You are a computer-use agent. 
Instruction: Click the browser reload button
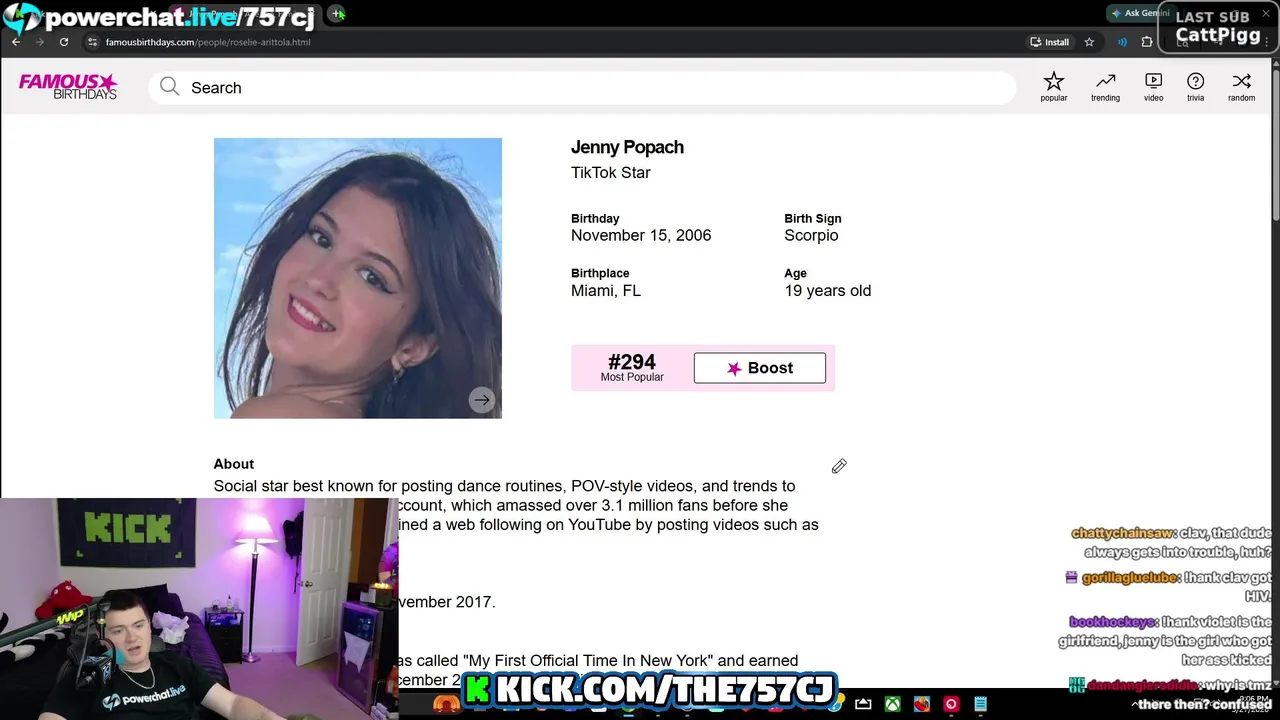click(x=64, y=42)
